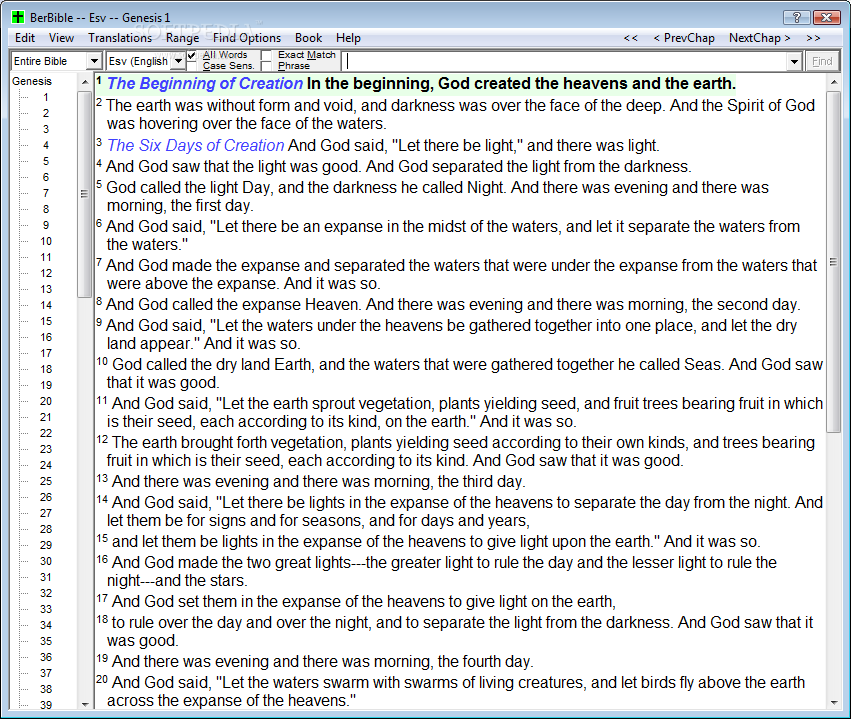Select chapter 5 in Genesis tree
This screenshot has width=851, height=719.
pyautogui.click(x=46, y=161)
